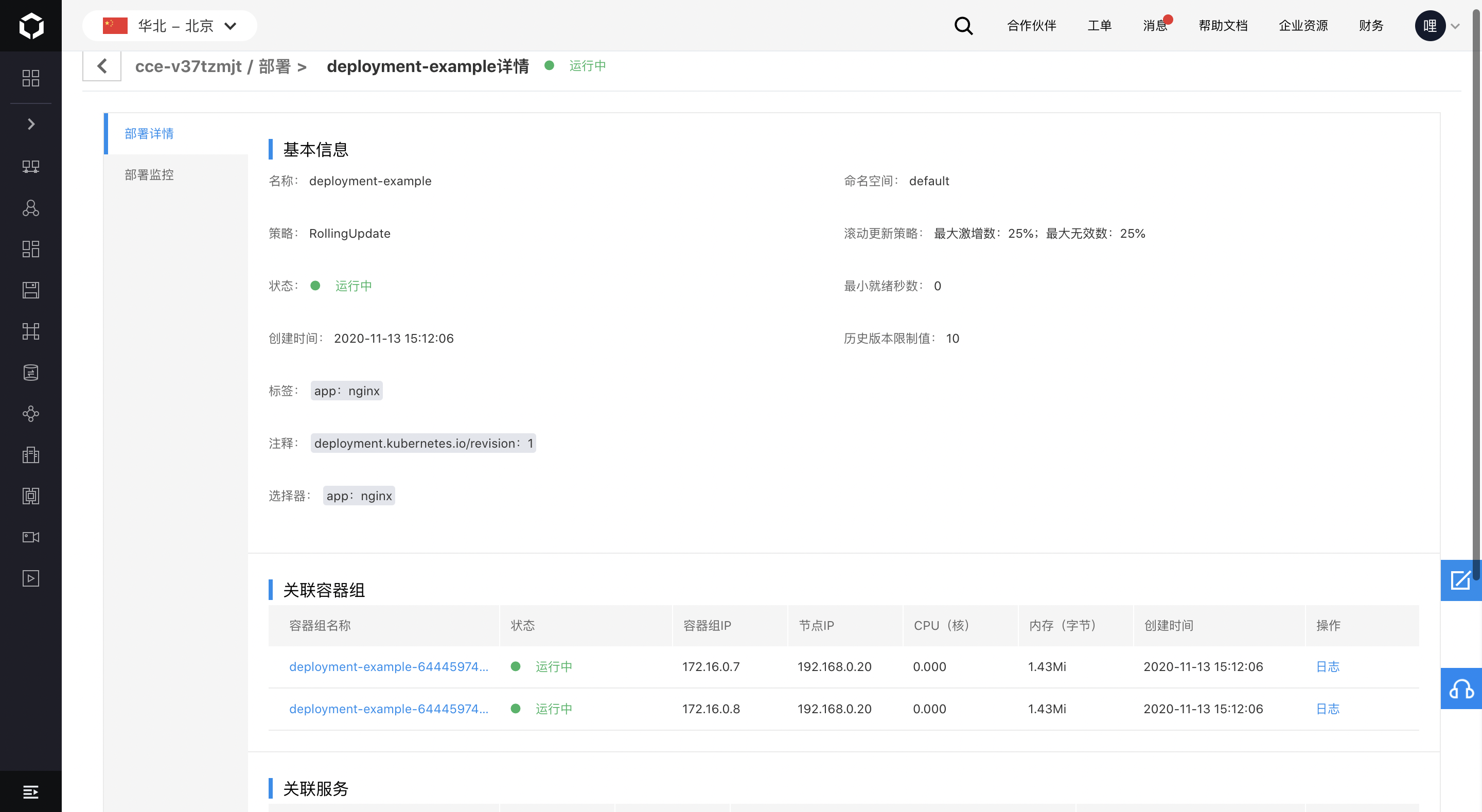Toggle the sidebar menu collapse icon at bottom
This screenshot has width=1482, height=812.
[30, 792]
